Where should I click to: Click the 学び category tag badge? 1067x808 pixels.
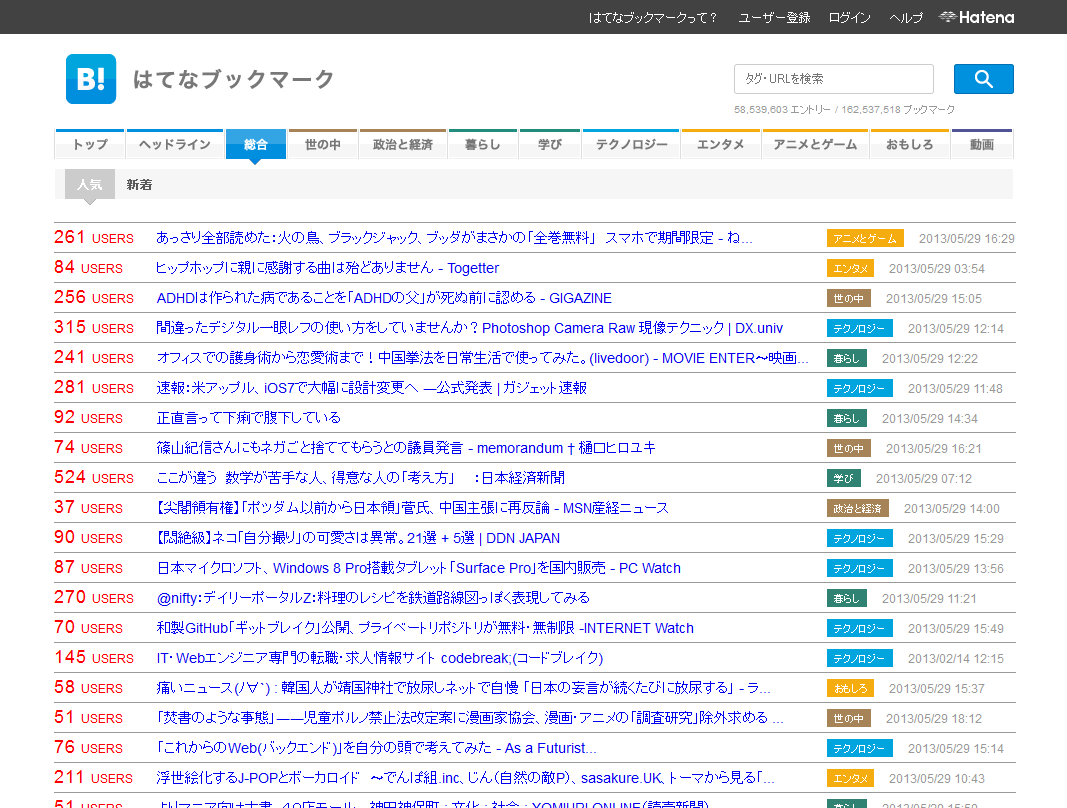point(844,478)
